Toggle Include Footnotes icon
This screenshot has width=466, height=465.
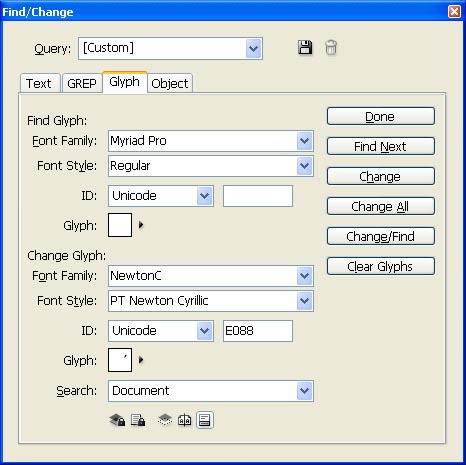[204, 420]
